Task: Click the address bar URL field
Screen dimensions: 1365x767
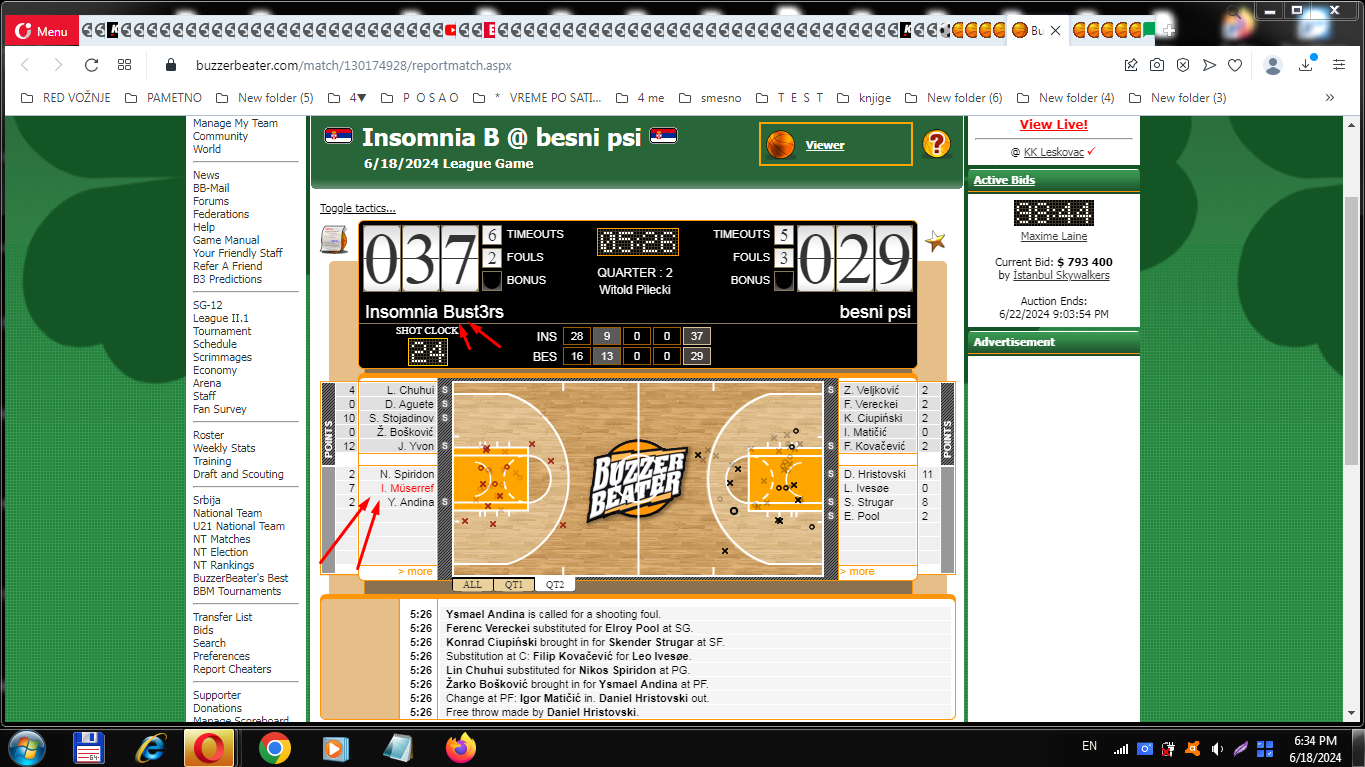Action: pos(353,66)
